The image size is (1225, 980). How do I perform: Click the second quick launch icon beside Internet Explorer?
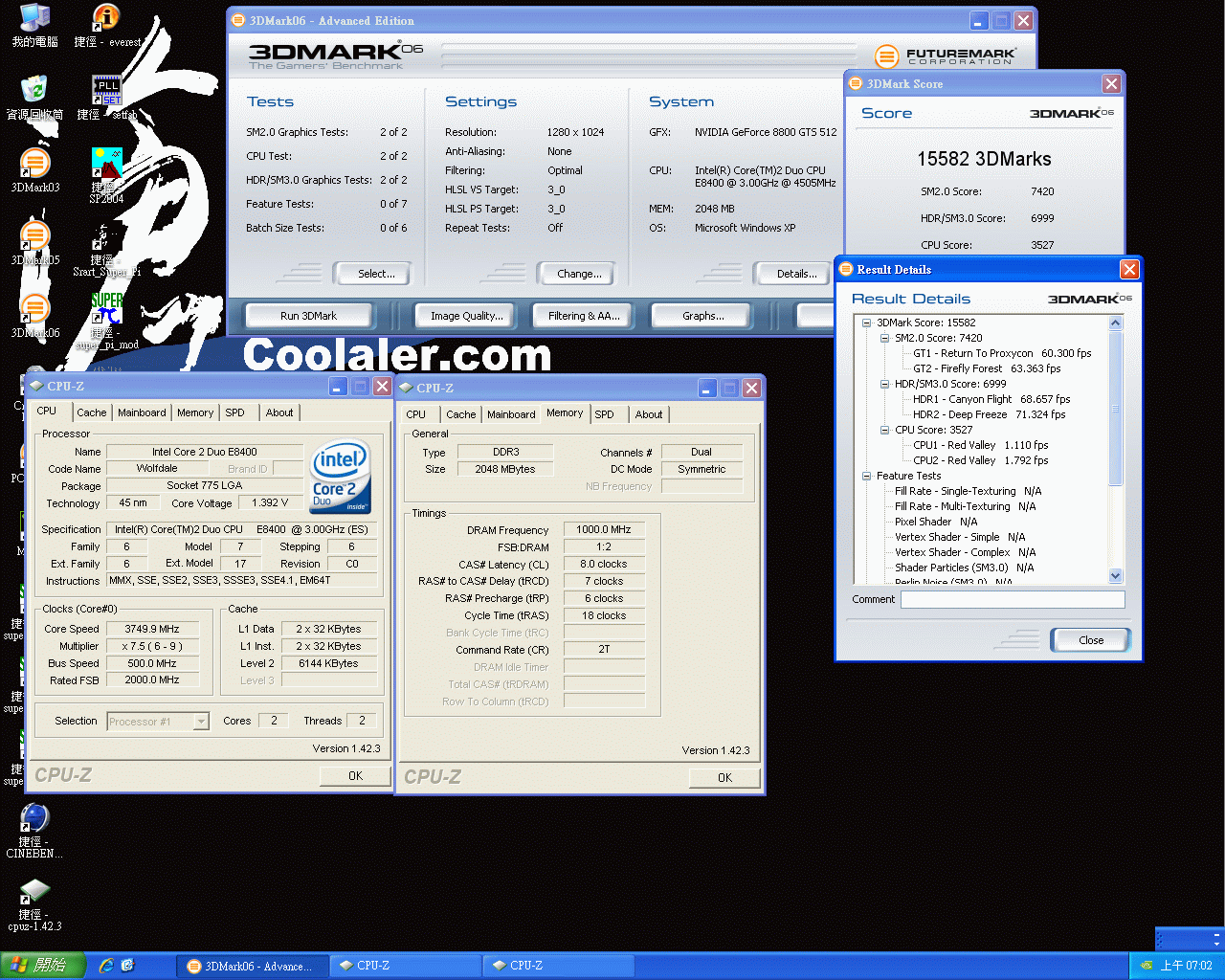[128, 966]
